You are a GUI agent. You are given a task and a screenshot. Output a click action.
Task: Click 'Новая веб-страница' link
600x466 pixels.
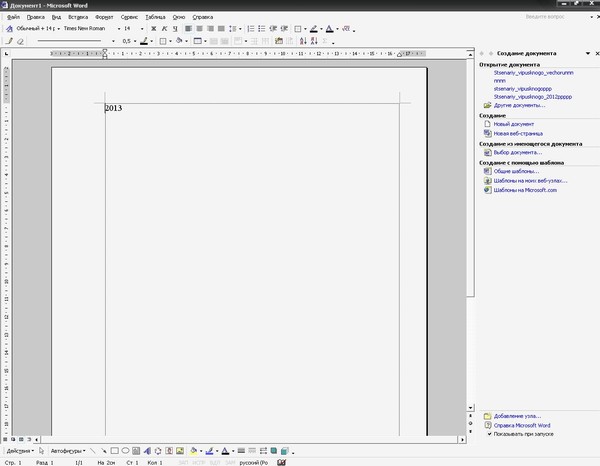coord(518,134)
